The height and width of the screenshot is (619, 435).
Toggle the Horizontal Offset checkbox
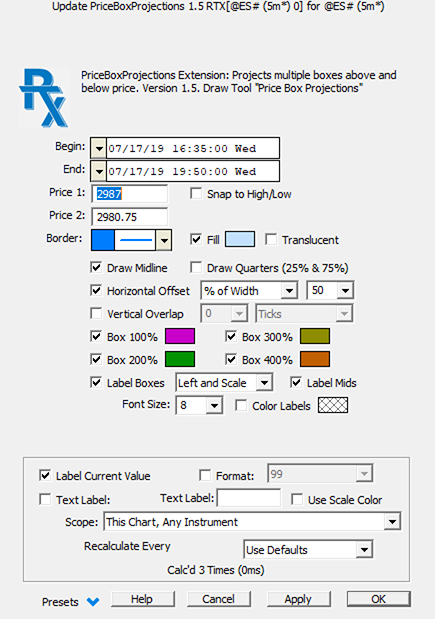[96, 291]
